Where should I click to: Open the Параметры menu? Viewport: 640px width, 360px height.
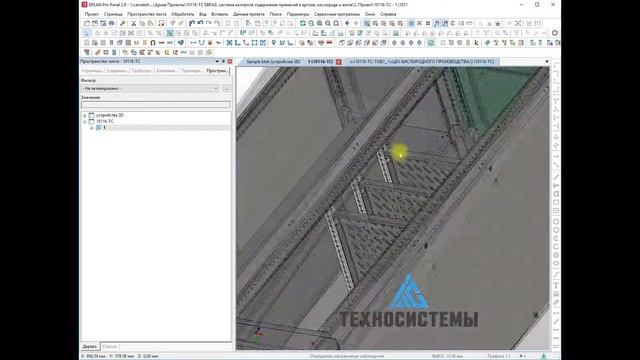298,14
